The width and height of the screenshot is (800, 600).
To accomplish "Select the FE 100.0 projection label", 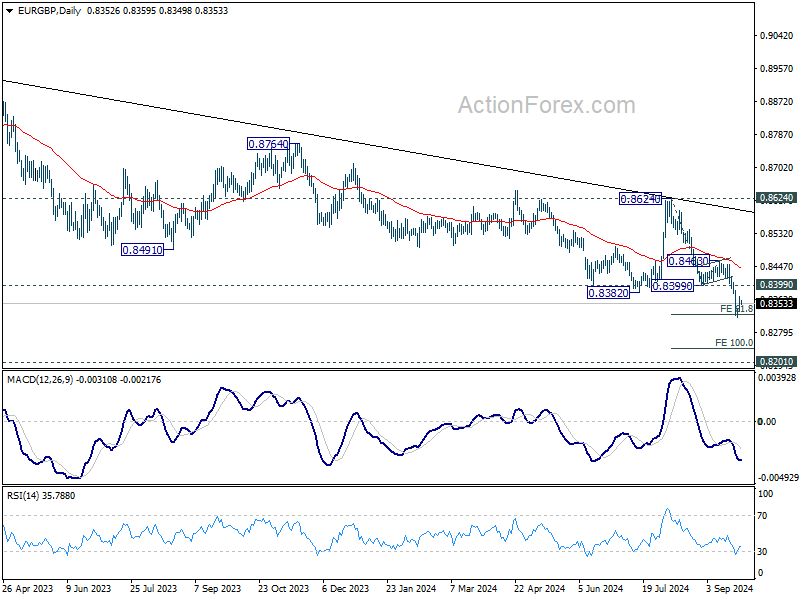I will pos(734,342).
